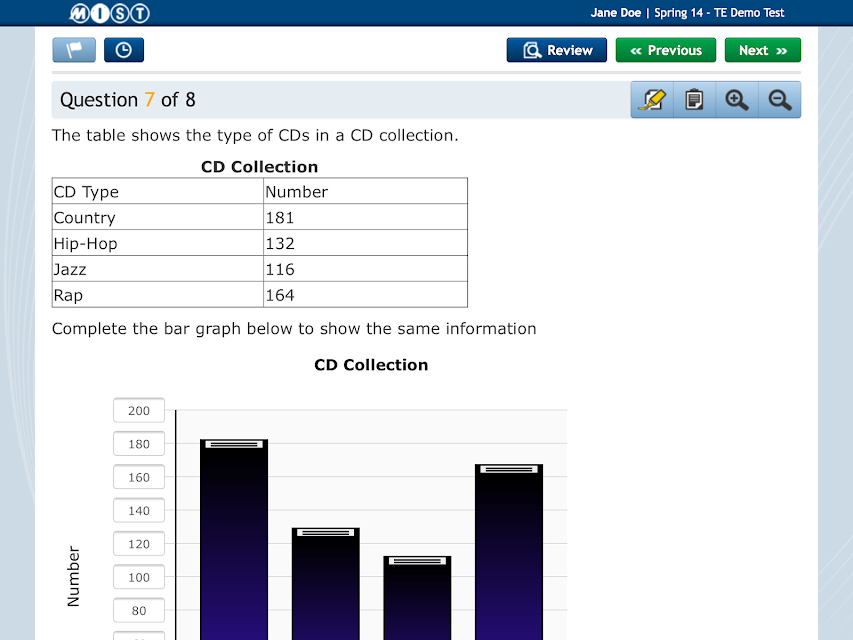Click the Jane Doe user name
The image size is (853, 640).
pyautogui.click(x=615, y=13)
